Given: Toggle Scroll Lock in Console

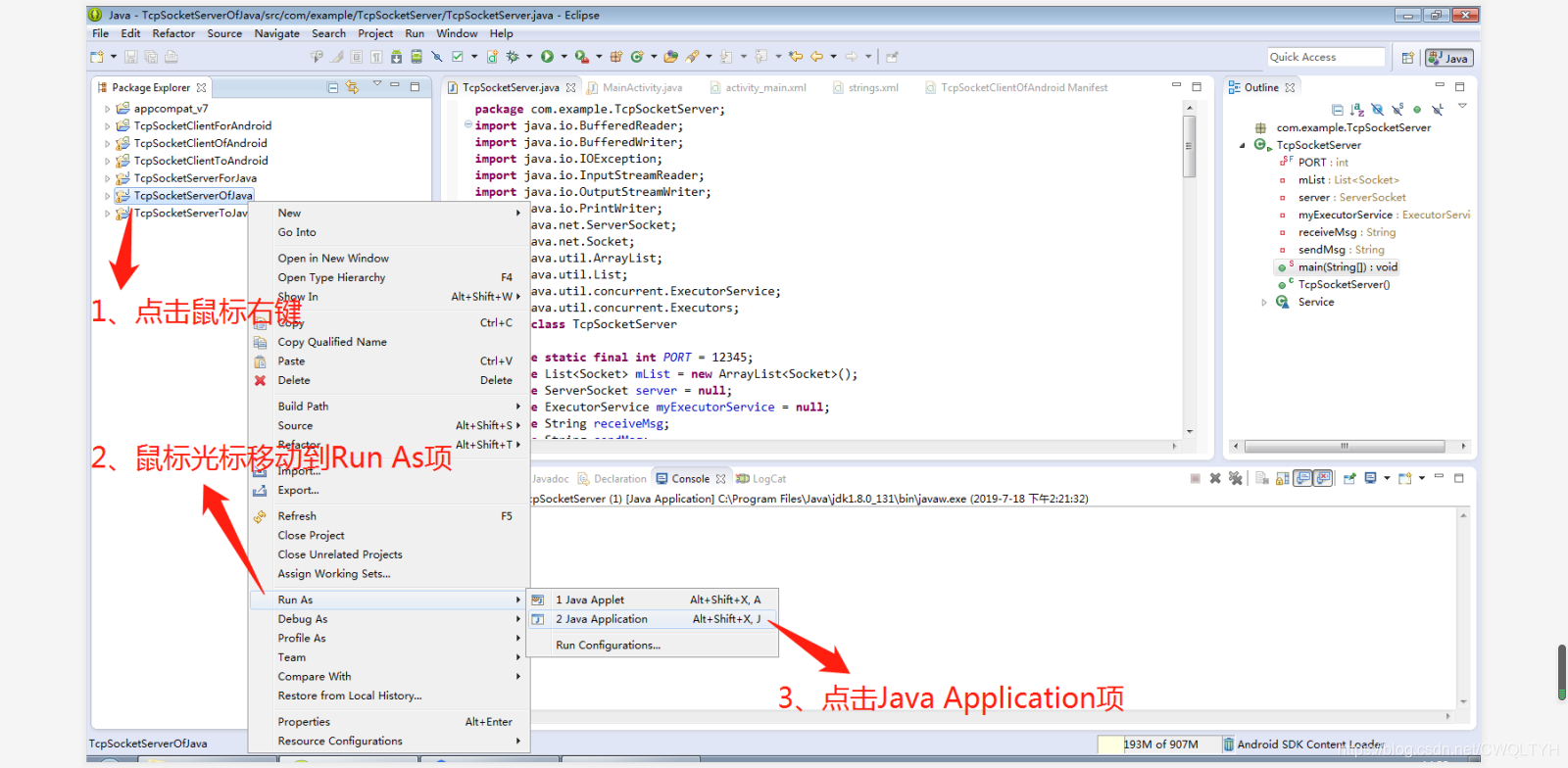Looking at the screenshot, I should coord(1282,478).
